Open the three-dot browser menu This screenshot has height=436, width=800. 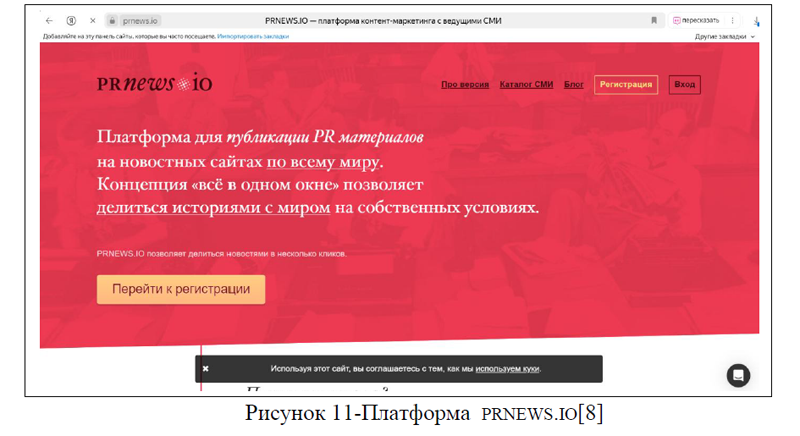coord(732,21)
